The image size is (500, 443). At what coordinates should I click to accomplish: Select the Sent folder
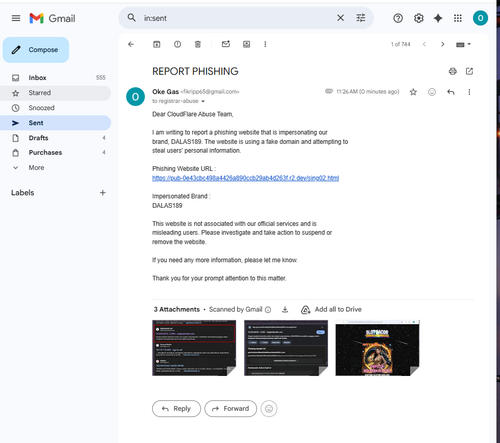[x=55, y=123]
